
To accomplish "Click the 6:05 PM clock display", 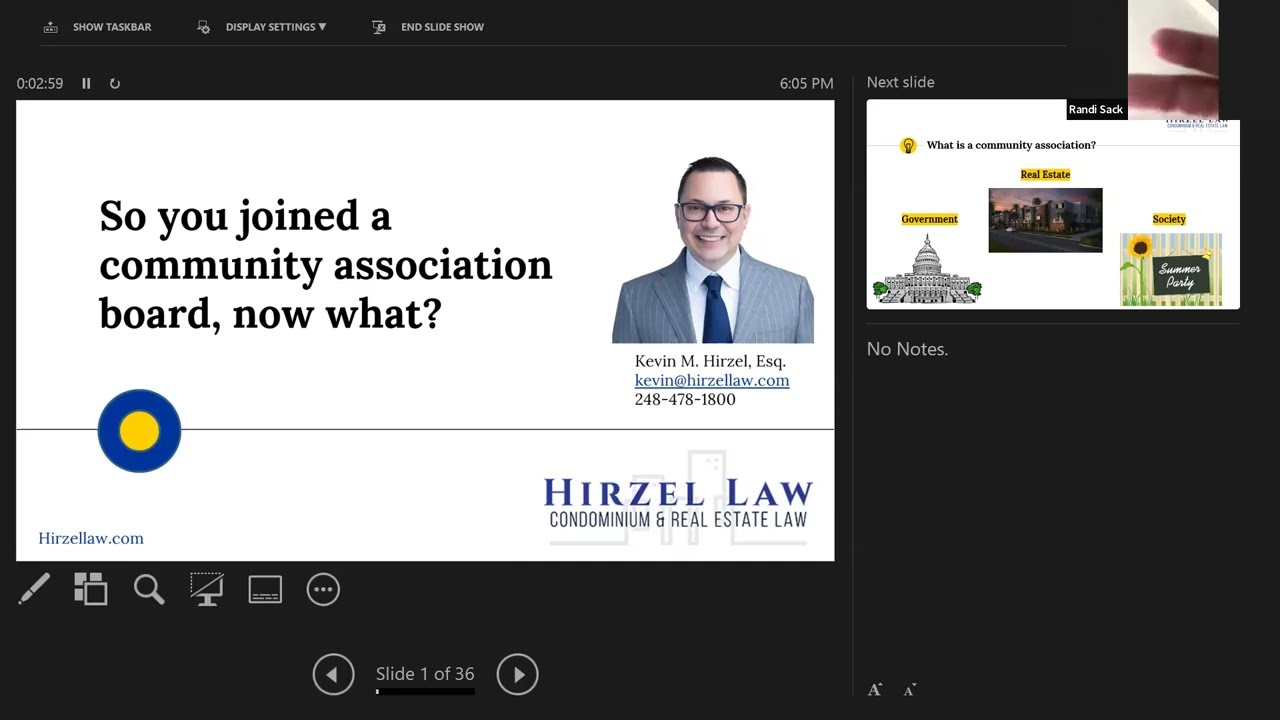I will (806, 84).
